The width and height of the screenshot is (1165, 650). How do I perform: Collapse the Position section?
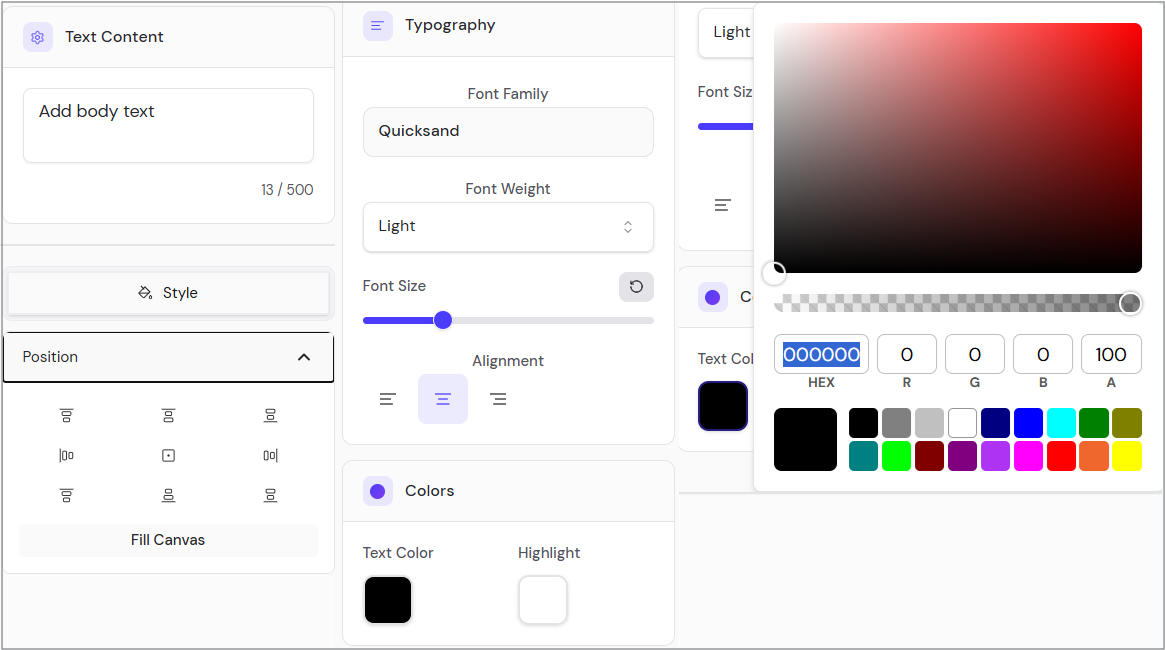(x=304, y=356)
